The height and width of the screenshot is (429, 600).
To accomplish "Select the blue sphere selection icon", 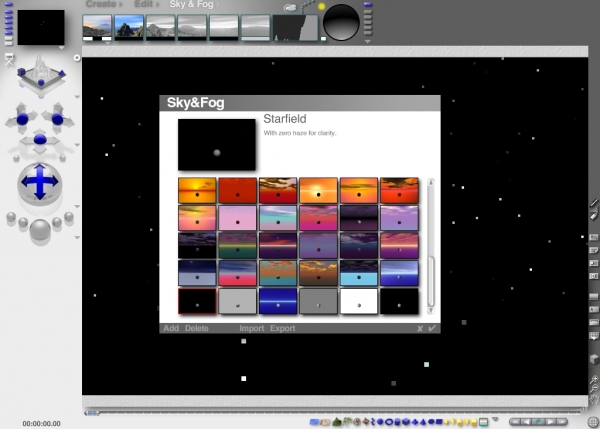I will click(380, 422).
